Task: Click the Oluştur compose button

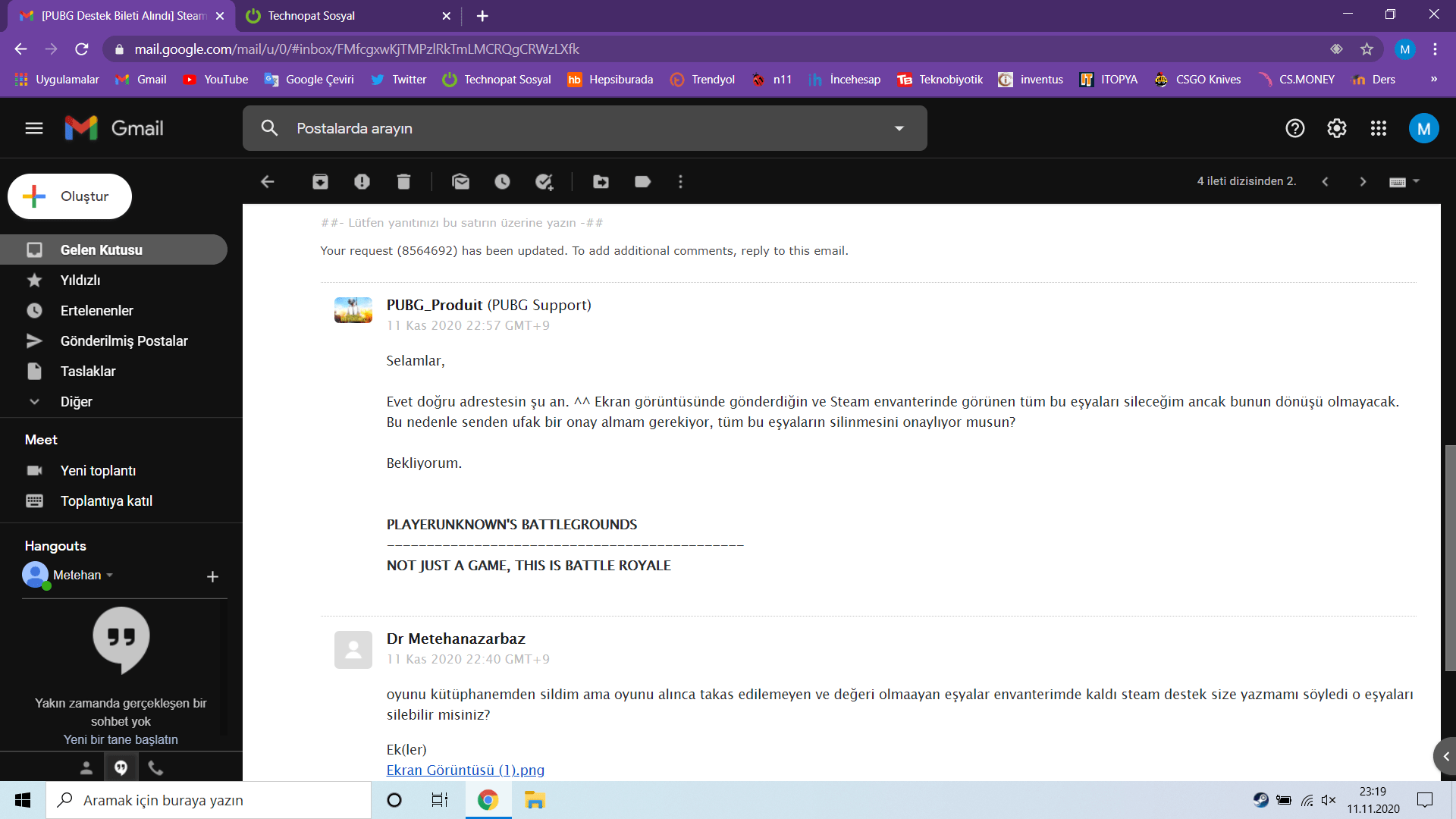Action: click(70, 196)
